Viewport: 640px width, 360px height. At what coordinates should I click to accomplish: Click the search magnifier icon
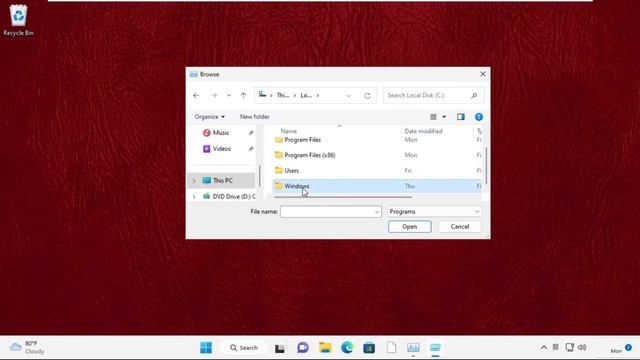tap(474, 95)
